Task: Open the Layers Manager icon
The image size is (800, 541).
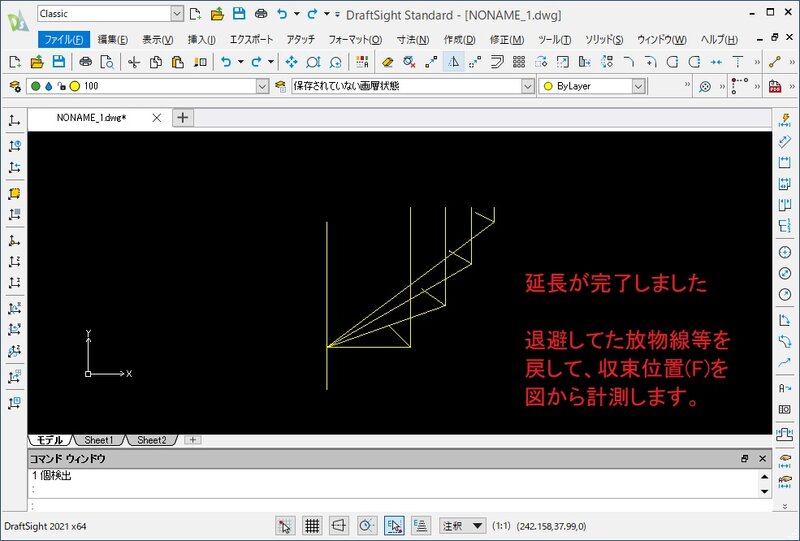Action: [x=15, y=86]
